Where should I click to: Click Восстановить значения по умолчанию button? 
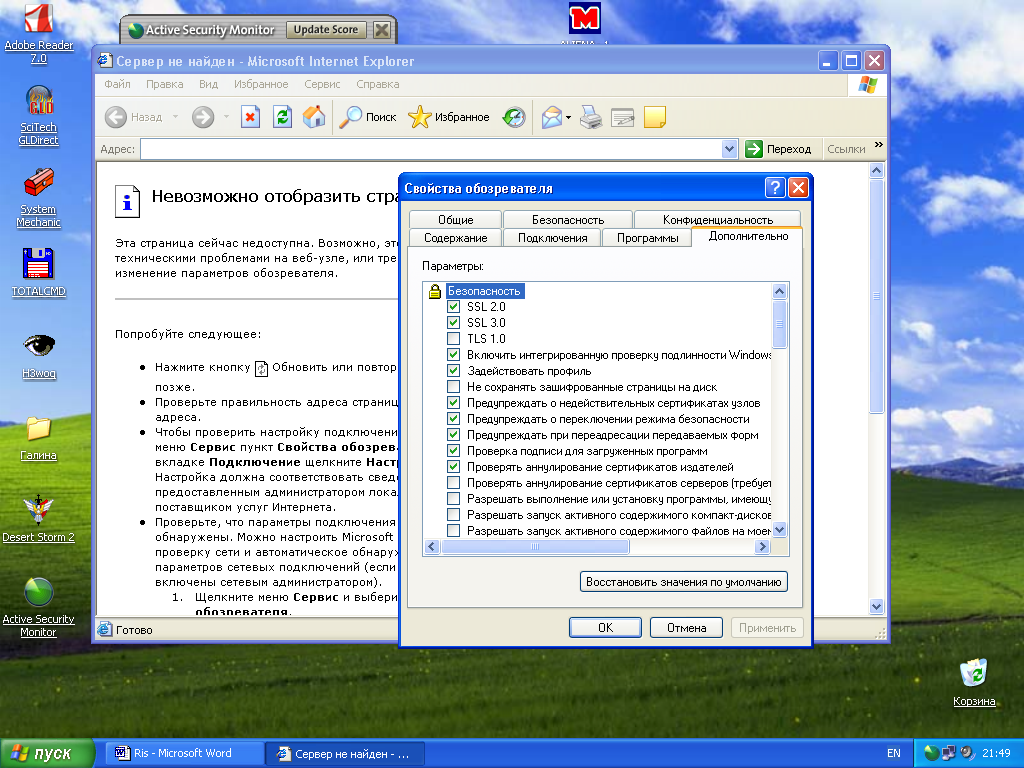pyautogui.click(x=684, y=582)
